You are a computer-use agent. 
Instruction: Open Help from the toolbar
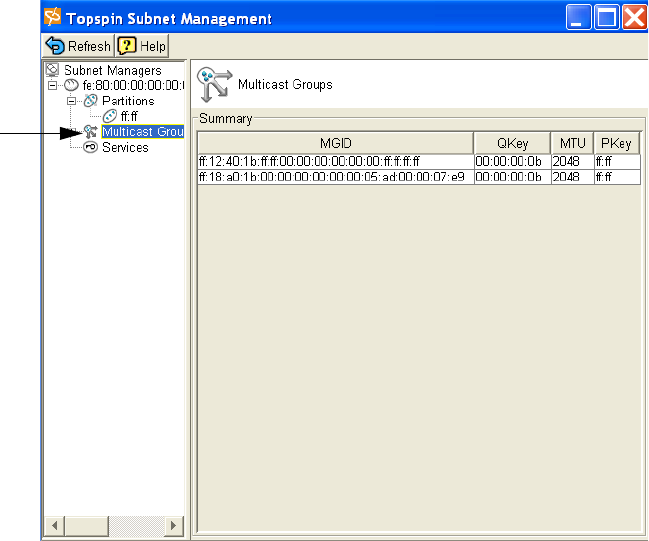(x=142, y=46)
